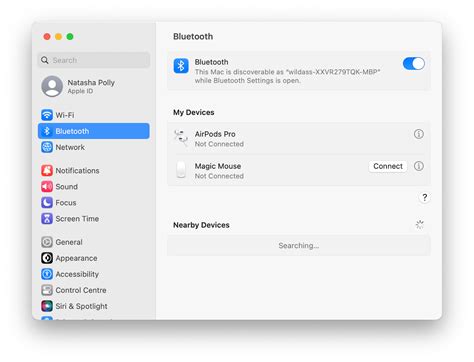
Task: Open Natasha Polly Apple ID settings
Action: (94, 86)
